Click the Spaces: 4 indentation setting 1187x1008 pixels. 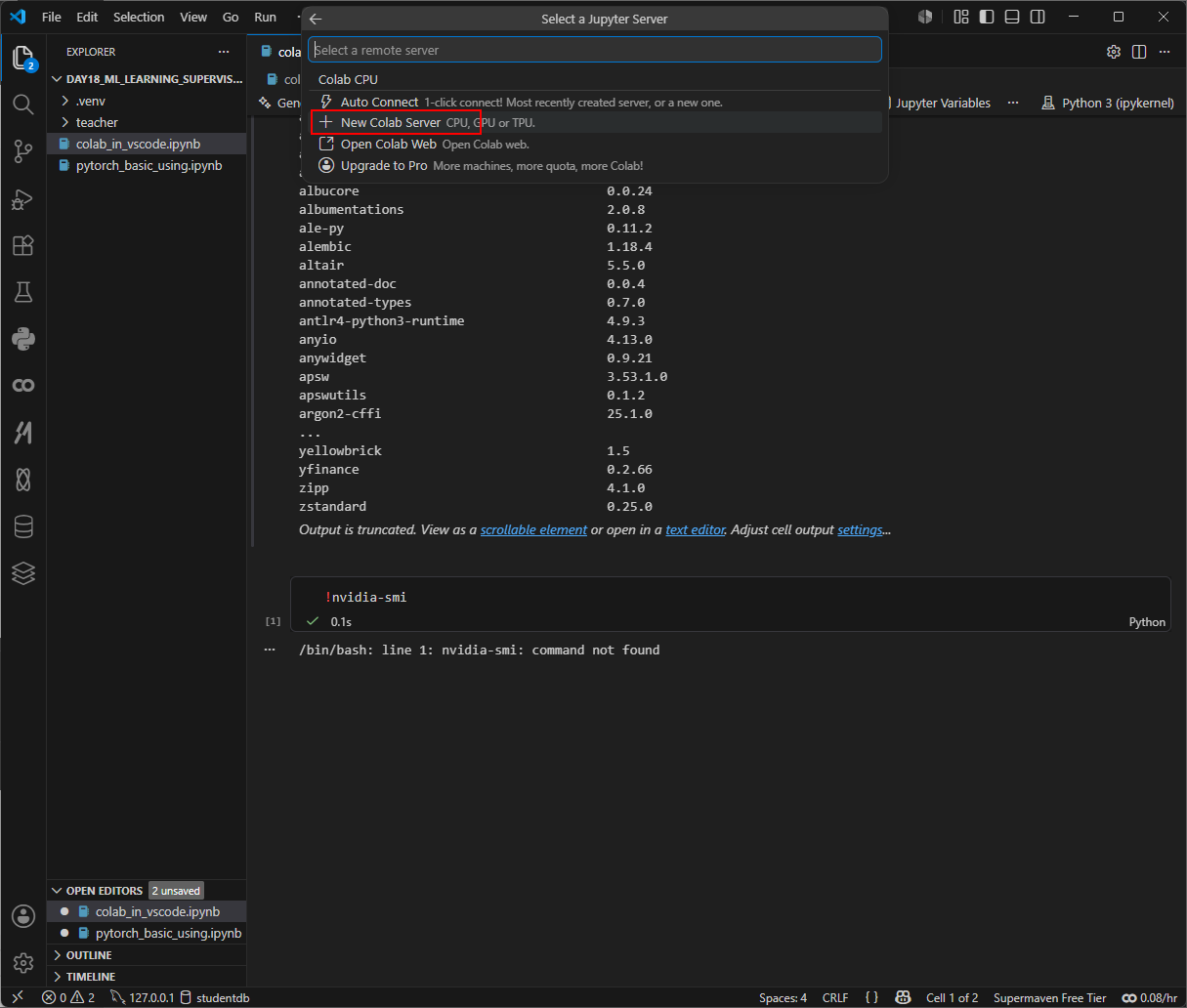pos(783,997)
